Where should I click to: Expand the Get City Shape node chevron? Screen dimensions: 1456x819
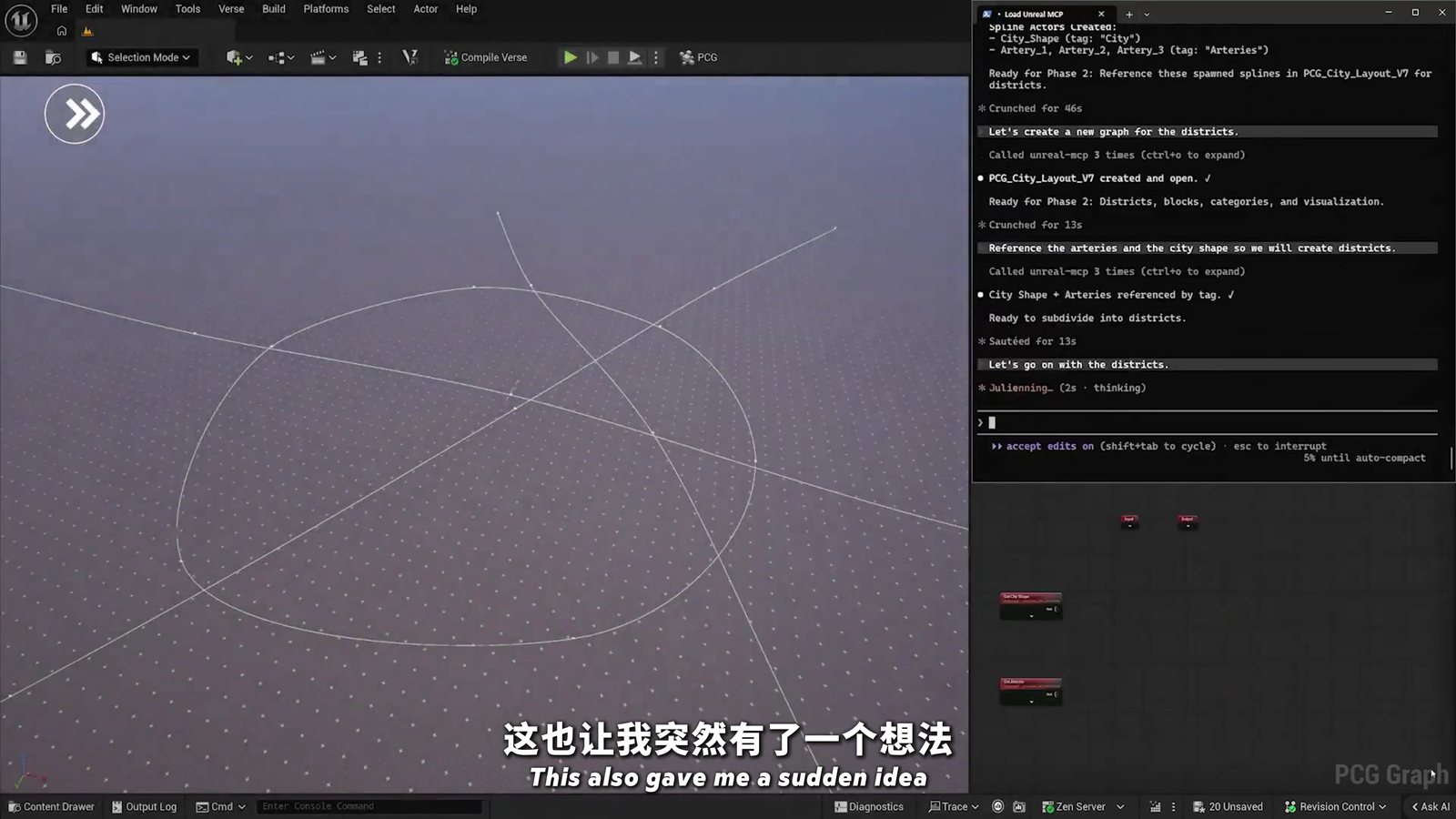(x=1031, y=616)
